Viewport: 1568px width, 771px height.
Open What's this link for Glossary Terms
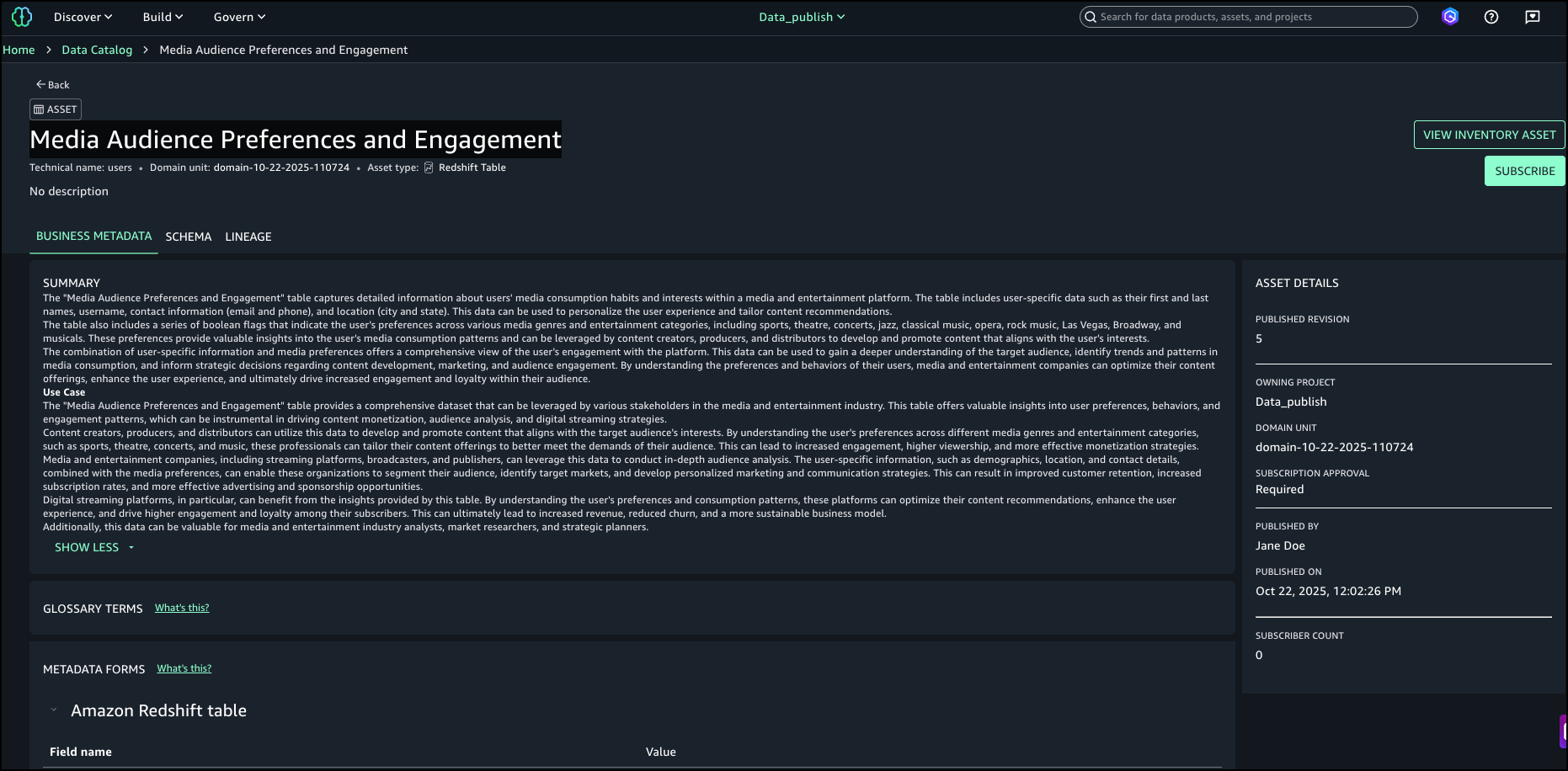(182, 608)
